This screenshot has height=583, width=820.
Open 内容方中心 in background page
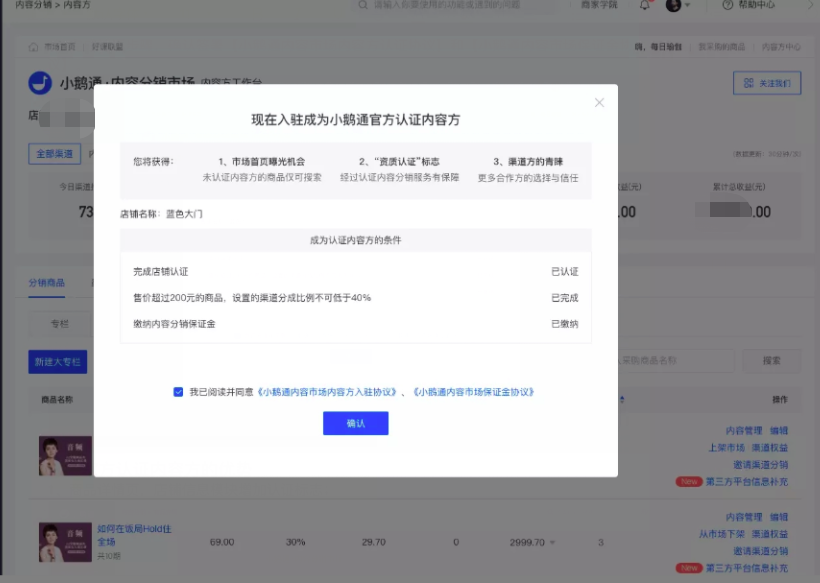(781, 47)
